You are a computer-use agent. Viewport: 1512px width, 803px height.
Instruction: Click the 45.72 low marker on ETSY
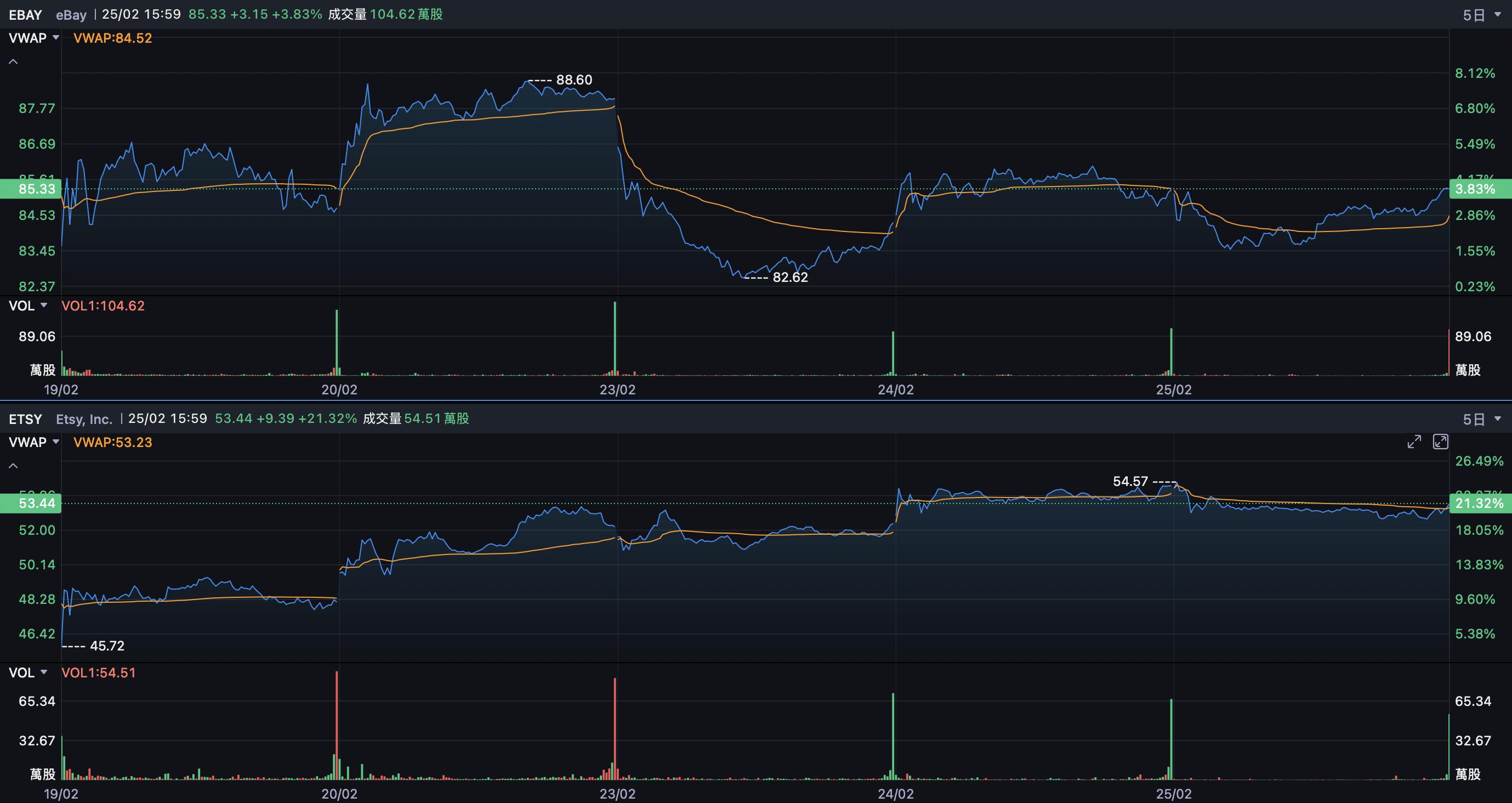point(106,646)
